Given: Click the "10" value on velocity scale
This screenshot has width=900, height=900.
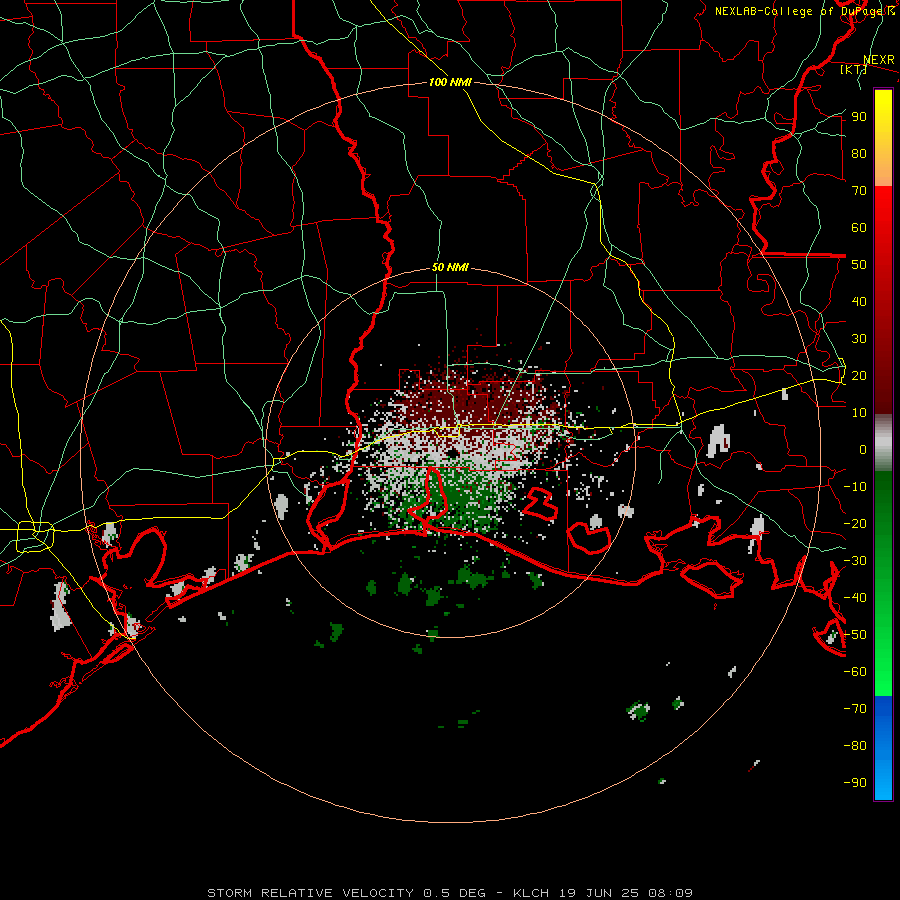Looking at the screenshot, I should point(859,413).
